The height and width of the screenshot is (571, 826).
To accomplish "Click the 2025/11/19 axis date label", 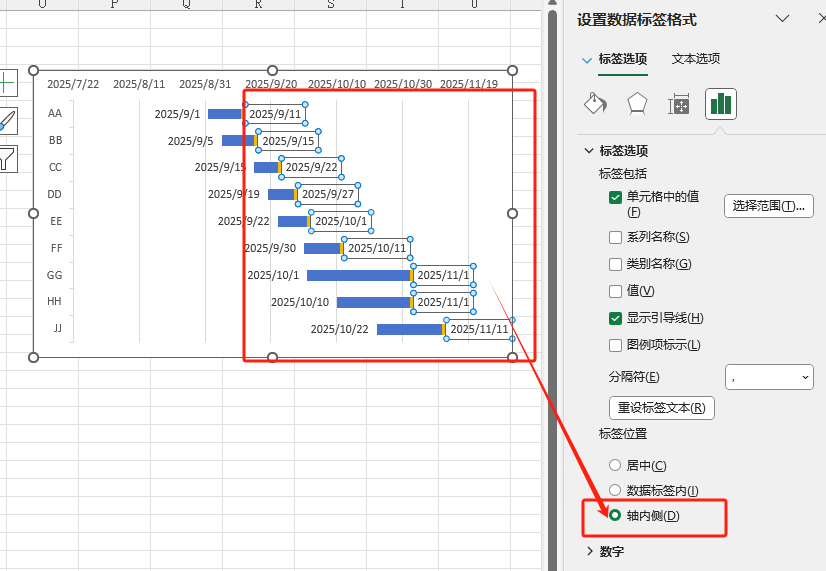I will (x=469, y=84).
